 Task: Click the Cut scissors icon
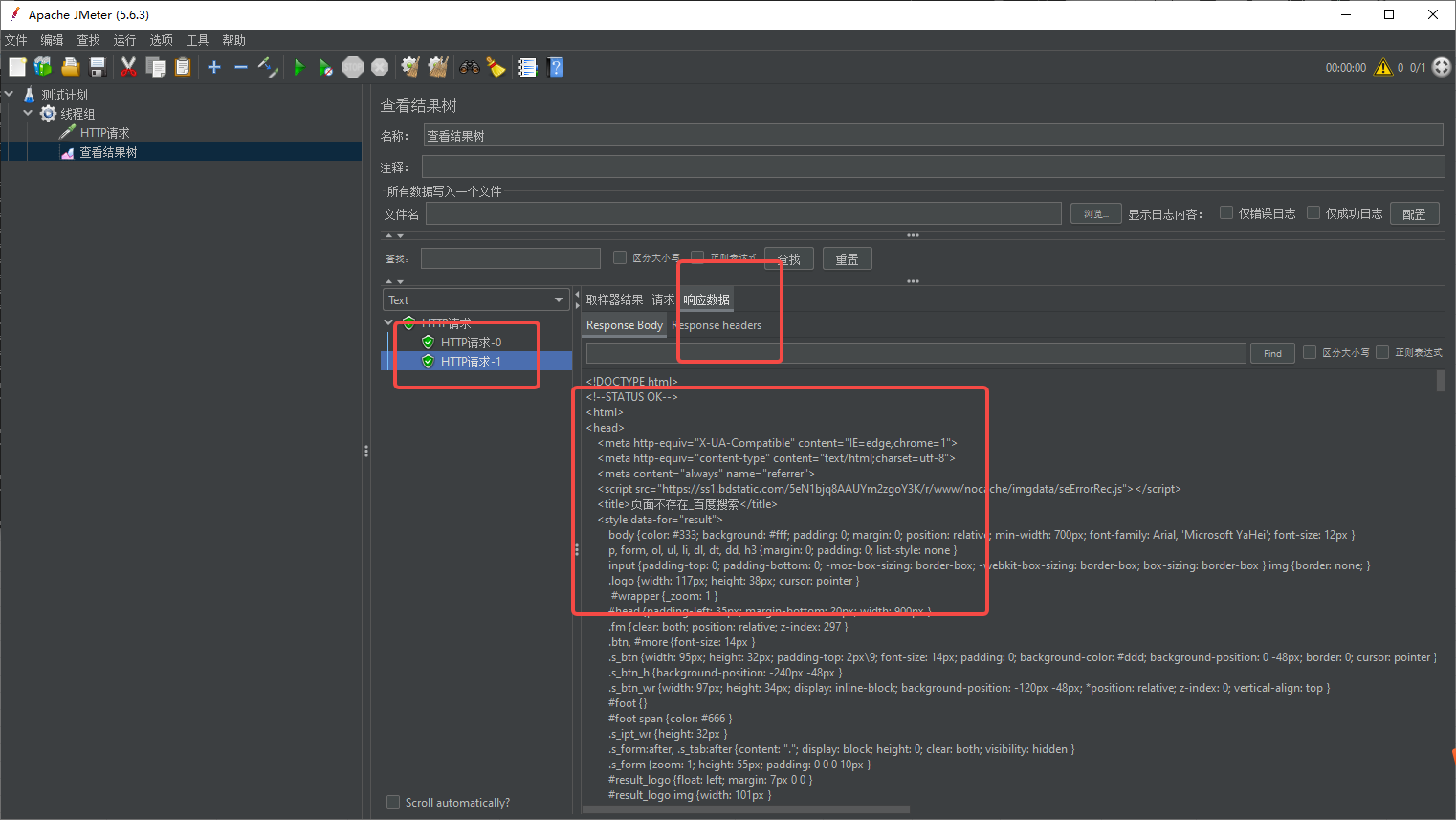tap(128, 67)
